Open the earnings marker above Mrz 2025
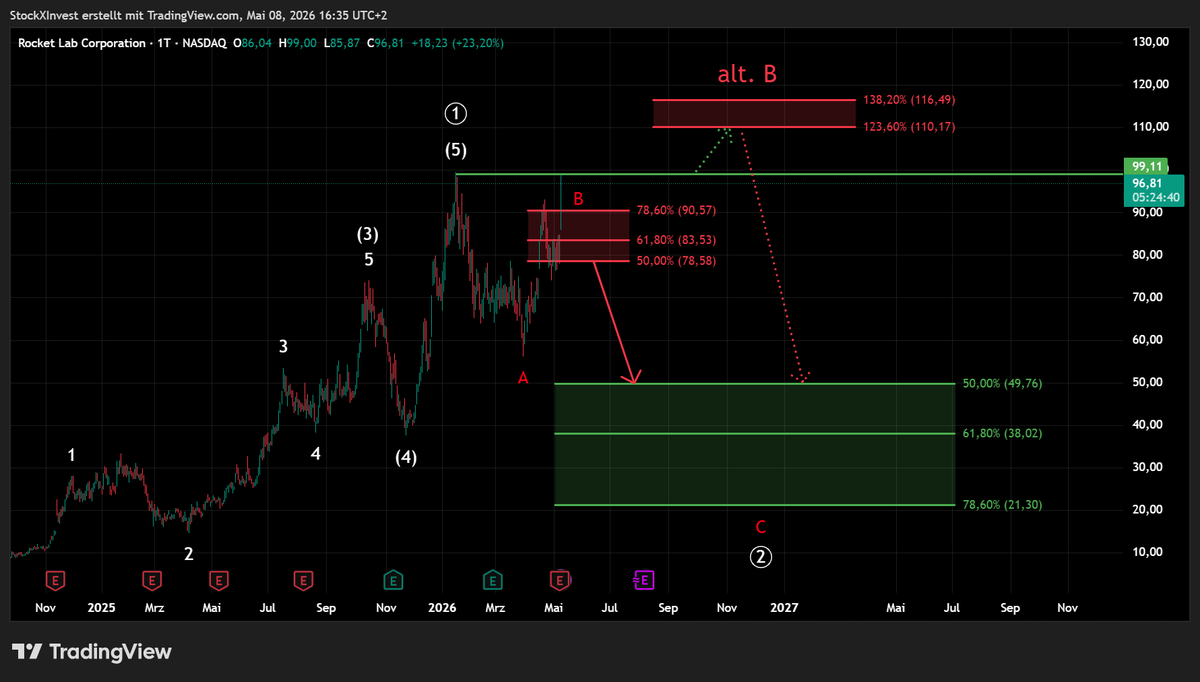 pyautogui.click(x=152, y=579)
